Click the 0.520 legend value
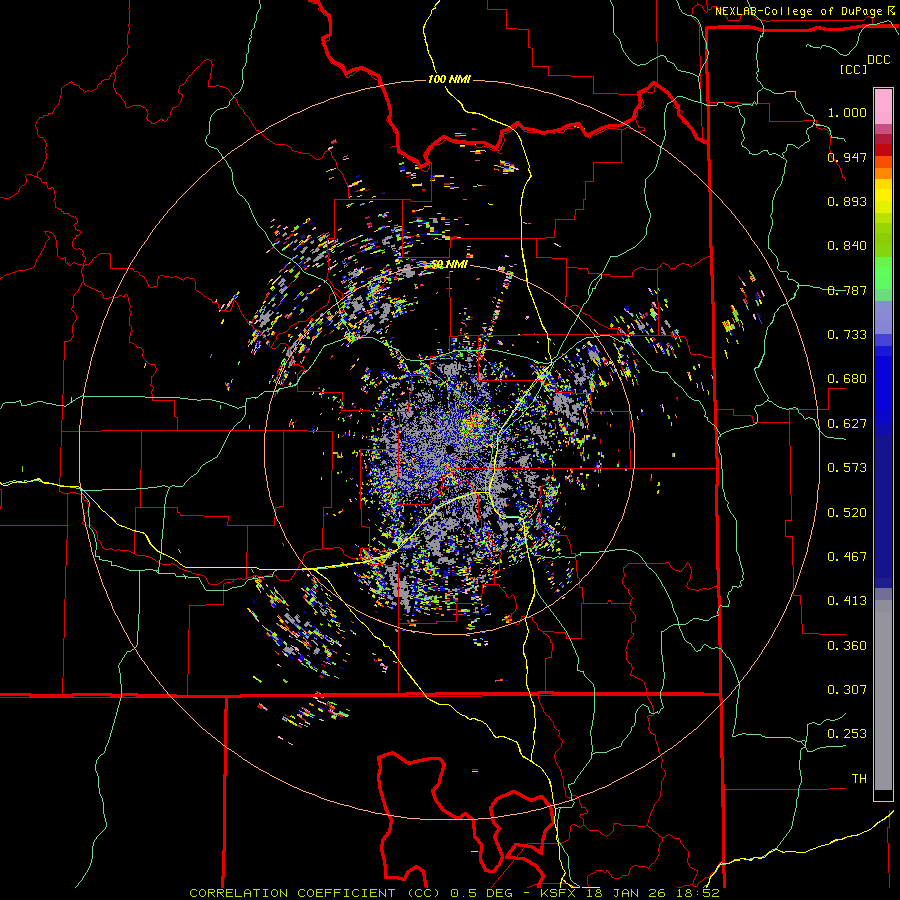This screenshot has width=900, height=900. [847, 513]
